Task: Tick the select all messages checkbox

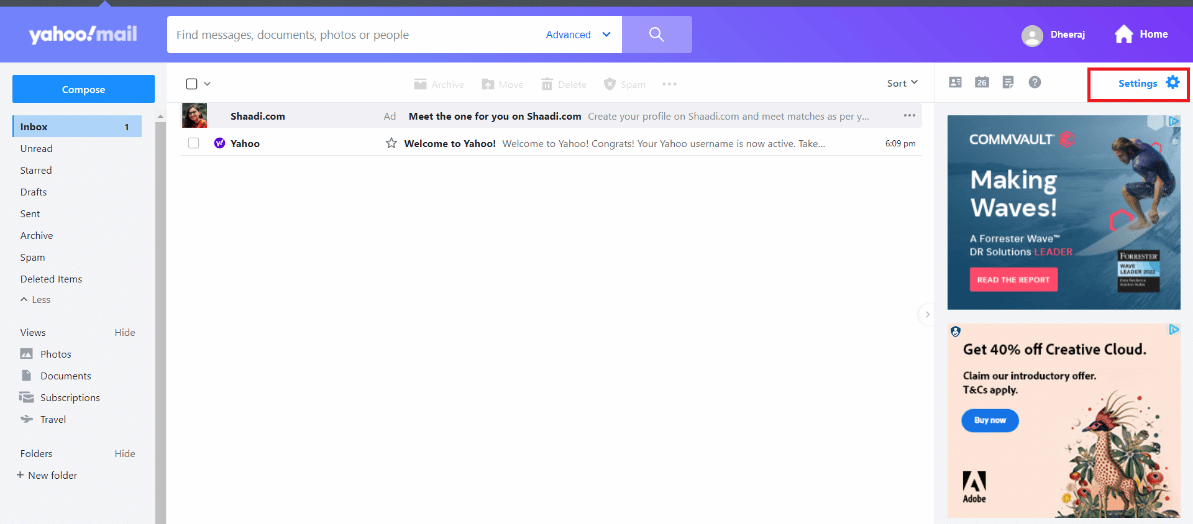Action: pyautogui.click(x=192, y=84)
